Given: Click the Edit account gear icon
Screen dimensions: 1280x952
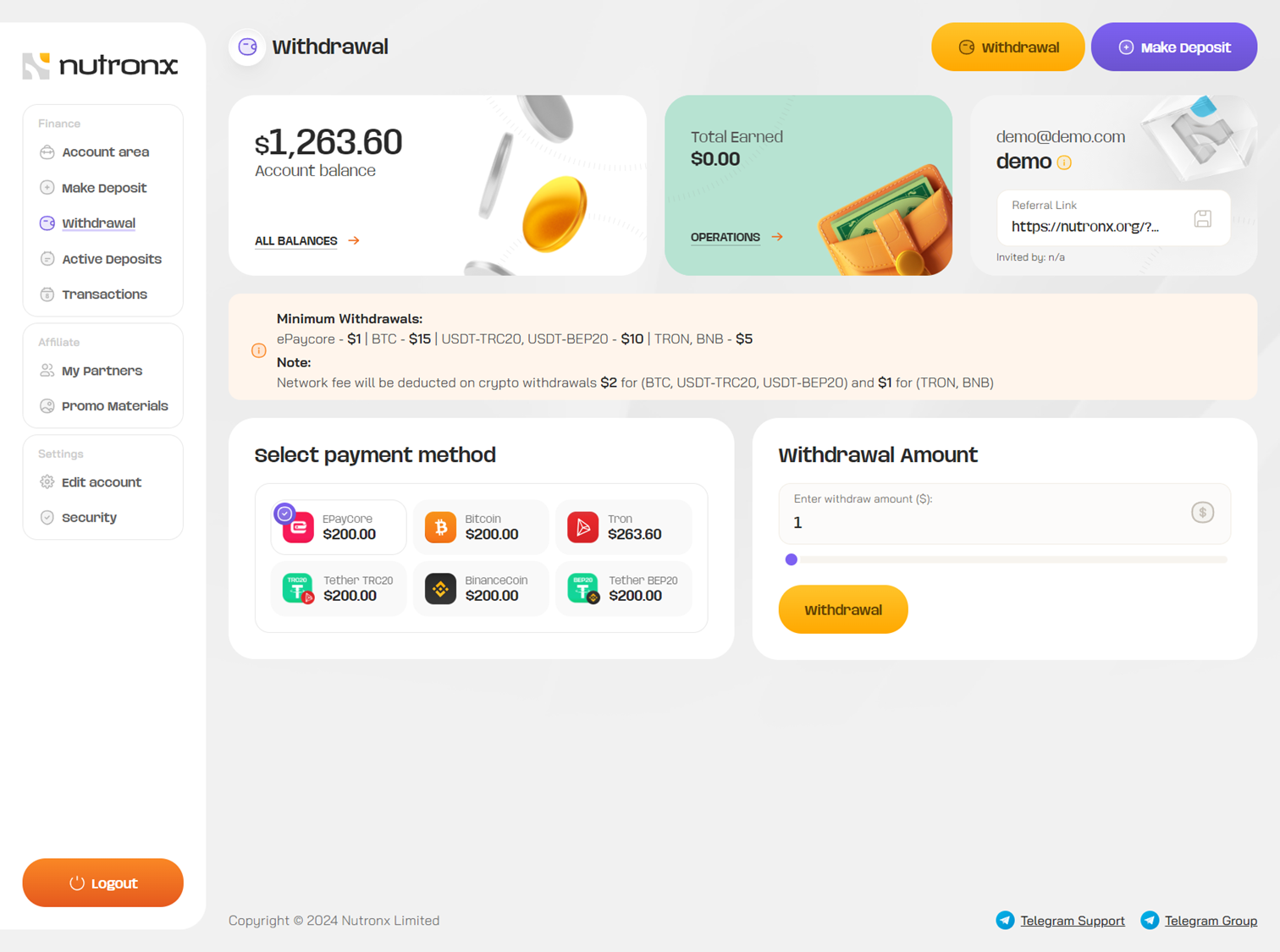Looking at the screenshot, I should pyautogui.click(x=47, y=482).
